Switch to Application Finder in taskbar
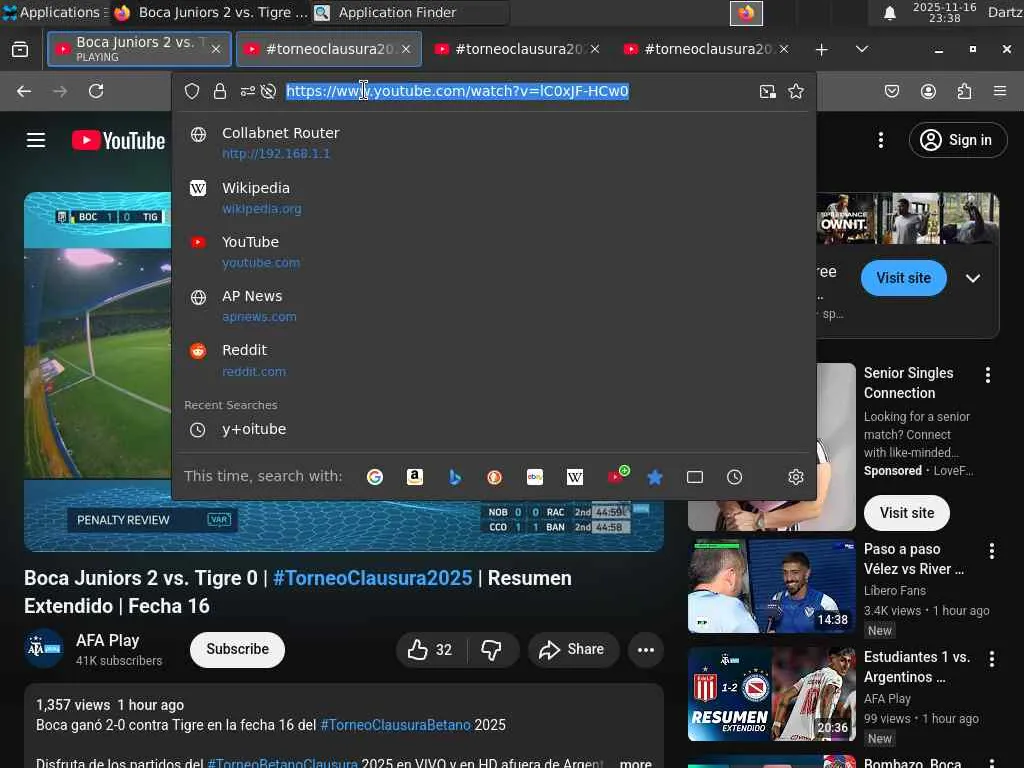The image size is (1024, 768). tap(409, 12)
